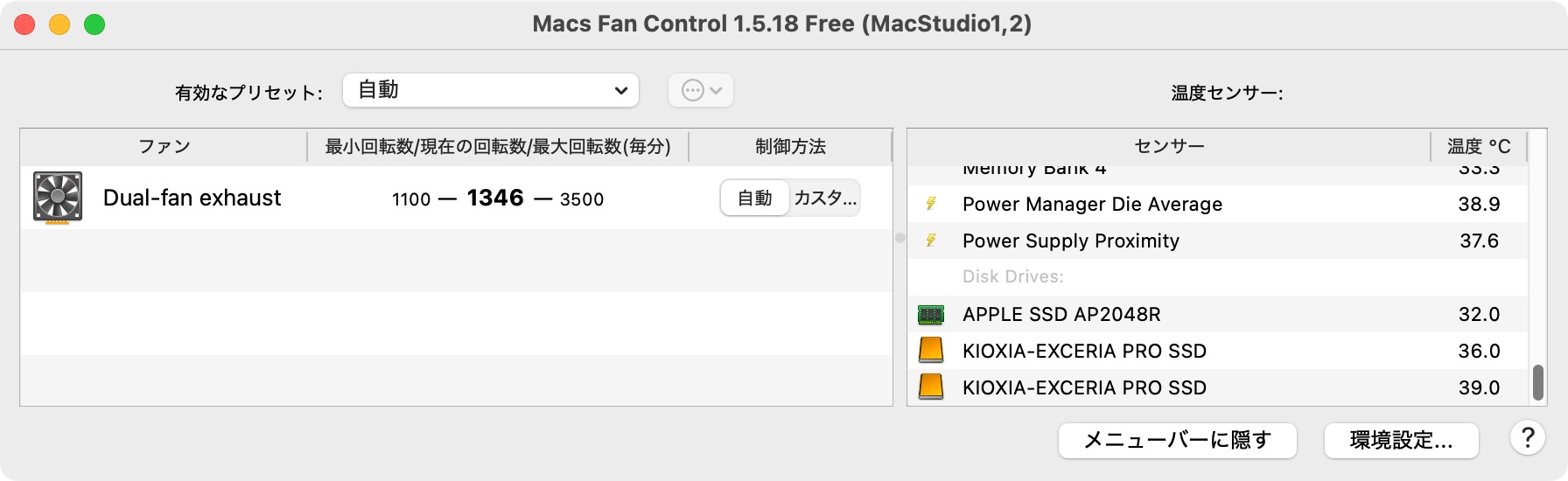Image resolution: width=1568 pixels, height=481 pixels.
Task: Click the Power Manager Die Average lightning icon
Action: click(931, 204)
